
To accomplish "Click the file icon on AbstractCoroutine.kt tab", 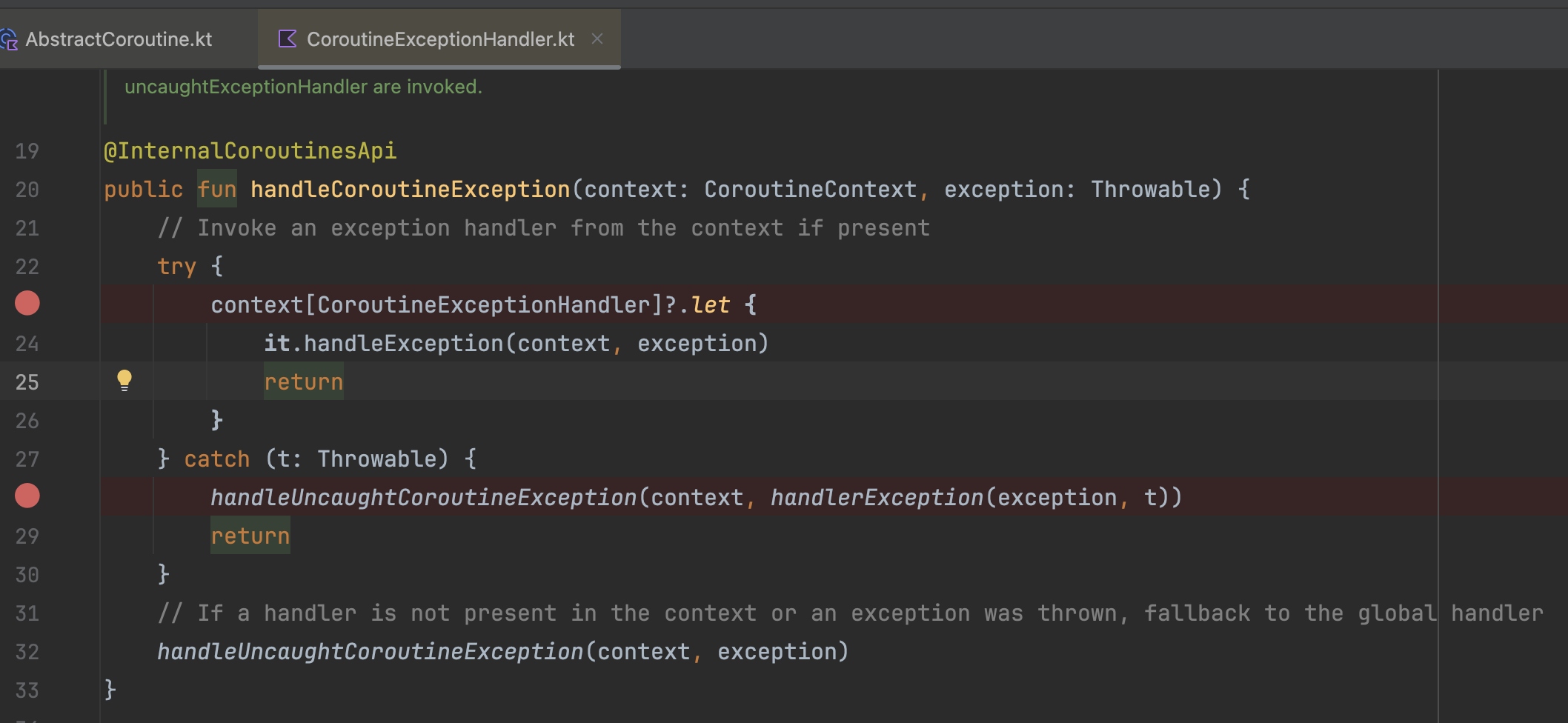I will pyautogui.click(x=10, y=39).
